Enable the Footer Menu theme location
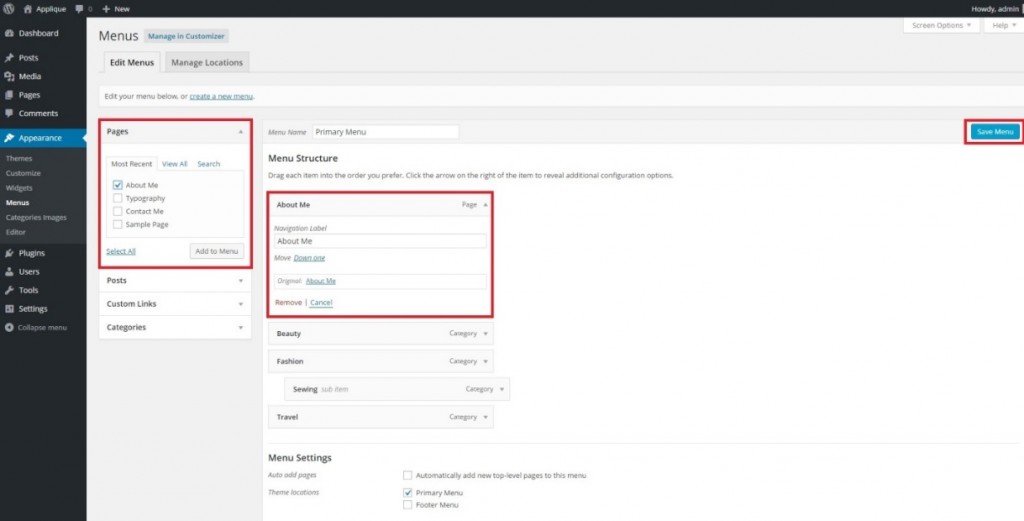This screenshot has height=521, width=1024. pyautogui.click(x=407, y=505)
